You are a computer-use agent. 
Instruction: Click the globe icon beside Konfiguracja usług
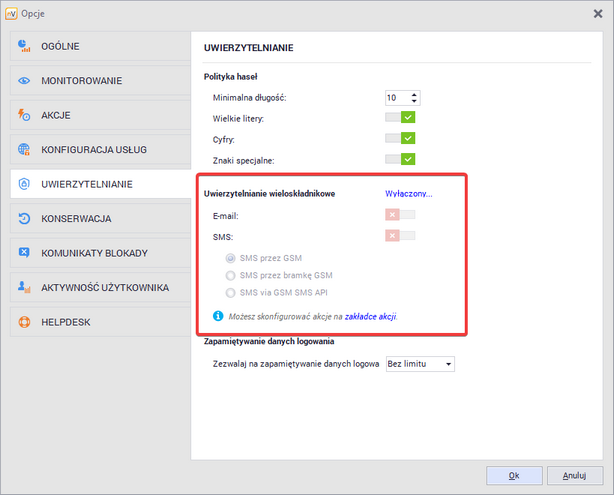(x=25, y=150)
